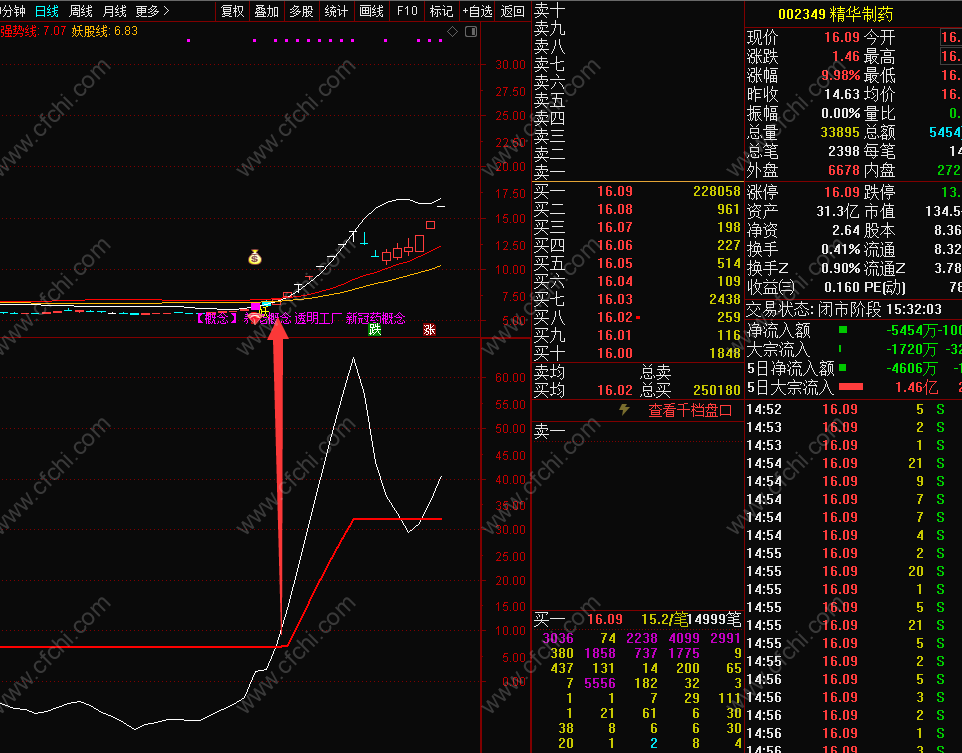Select the 买二 price 16.08 row
Viewport: 962px width, 753px height.
637,209
